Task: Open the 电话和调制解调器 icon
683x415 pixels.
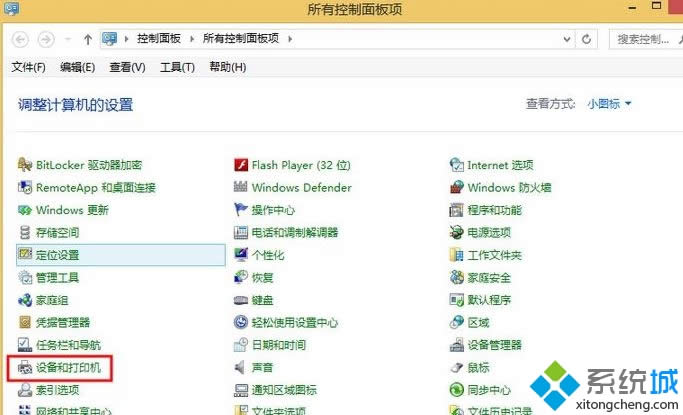Action: coord(241,233)
